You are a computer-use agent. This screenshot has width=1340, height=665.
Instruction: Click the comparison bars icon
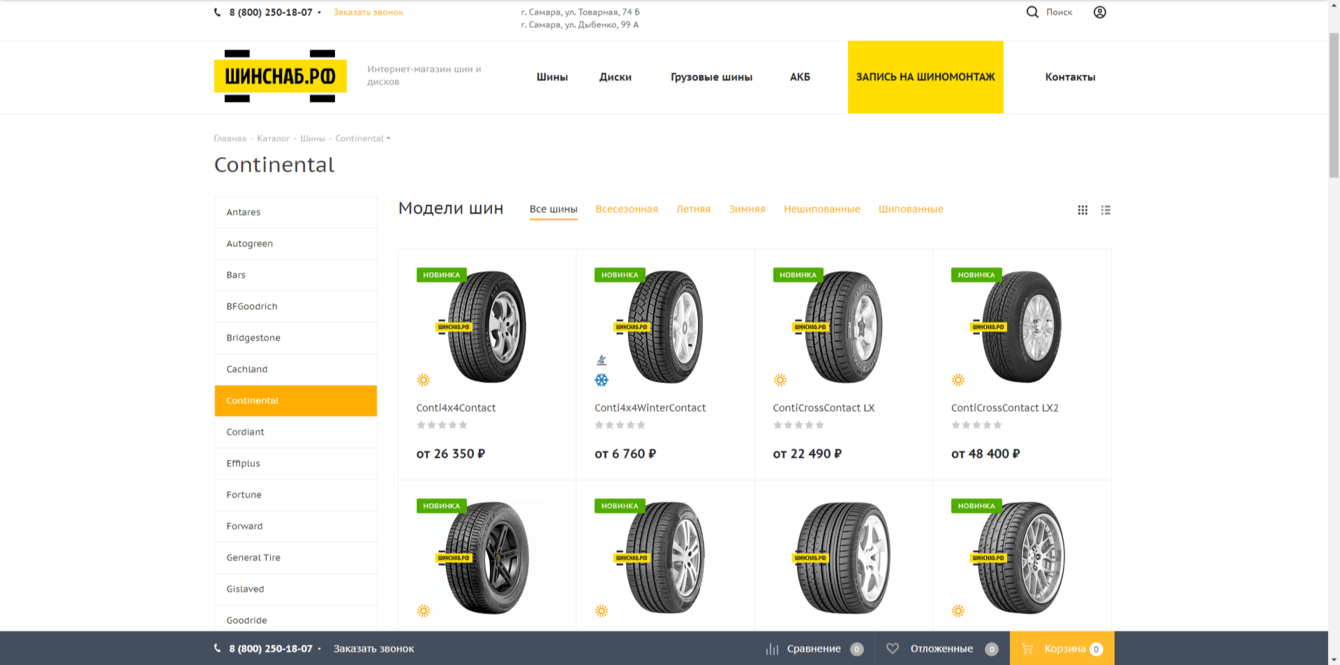click(x=772, y=649)
